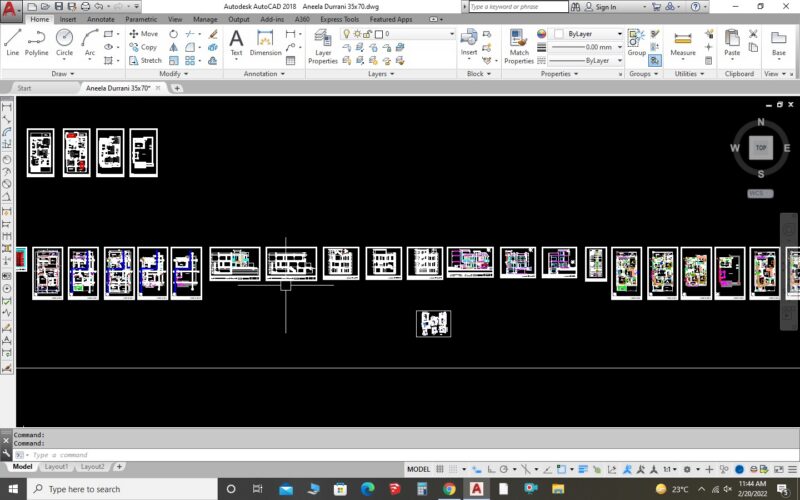
Task: Select the Arc tool
Action: 90,42
